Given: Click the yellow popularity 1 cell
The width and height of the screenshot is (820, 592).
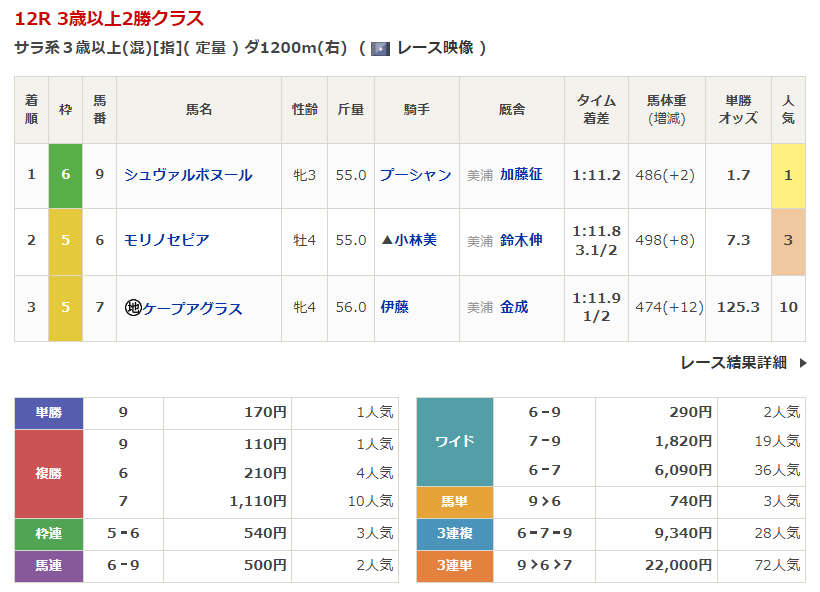Looking at the screenshot, I should [788, 175].
